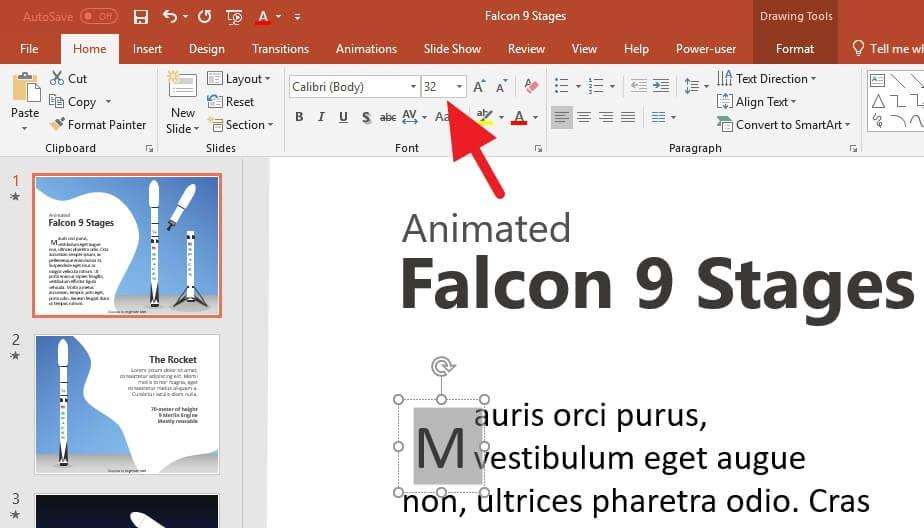This screenshot has width=924, height=528.
Task: Click the Repeat/Redo circular arrow icon
Action: 204,16
